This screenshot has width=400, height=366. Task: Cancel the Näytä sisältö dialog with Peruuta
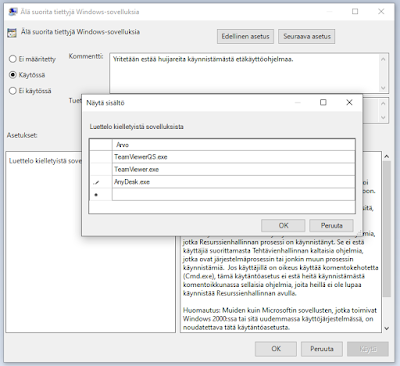[x=331, y=226]
